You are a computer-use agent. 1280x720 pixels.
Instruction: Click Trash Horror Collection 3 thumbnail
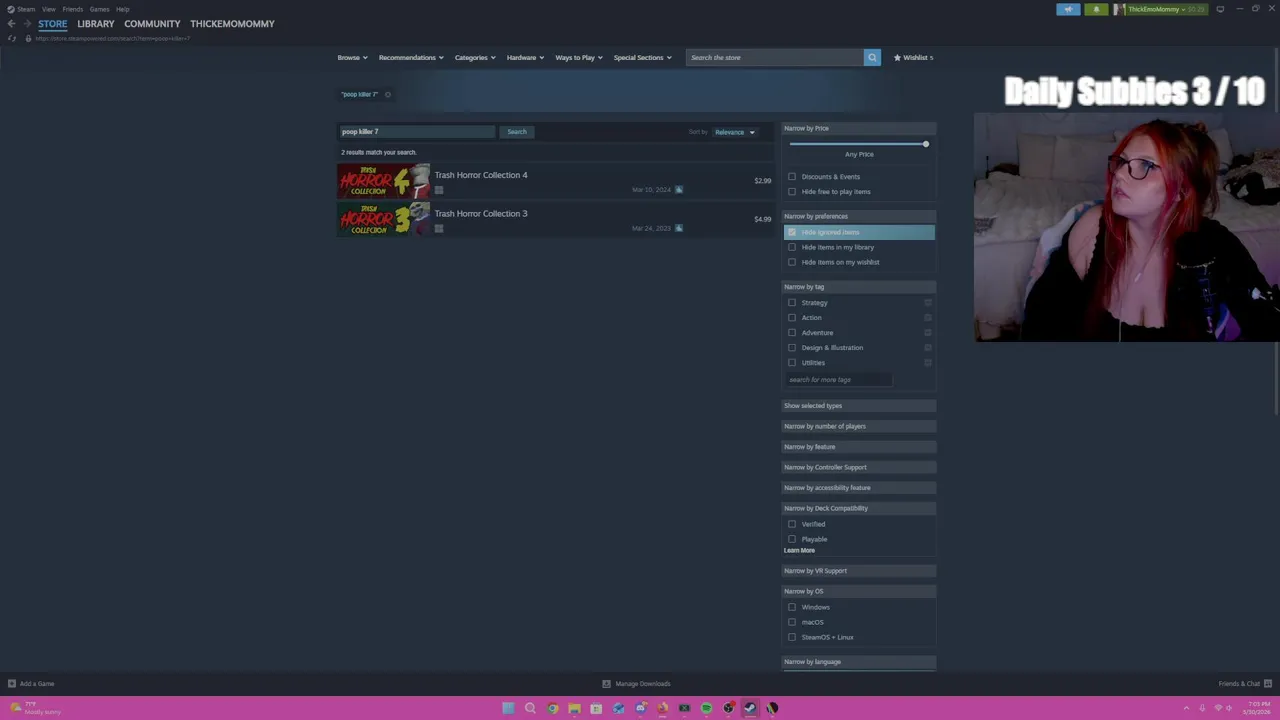pos(384,219)
